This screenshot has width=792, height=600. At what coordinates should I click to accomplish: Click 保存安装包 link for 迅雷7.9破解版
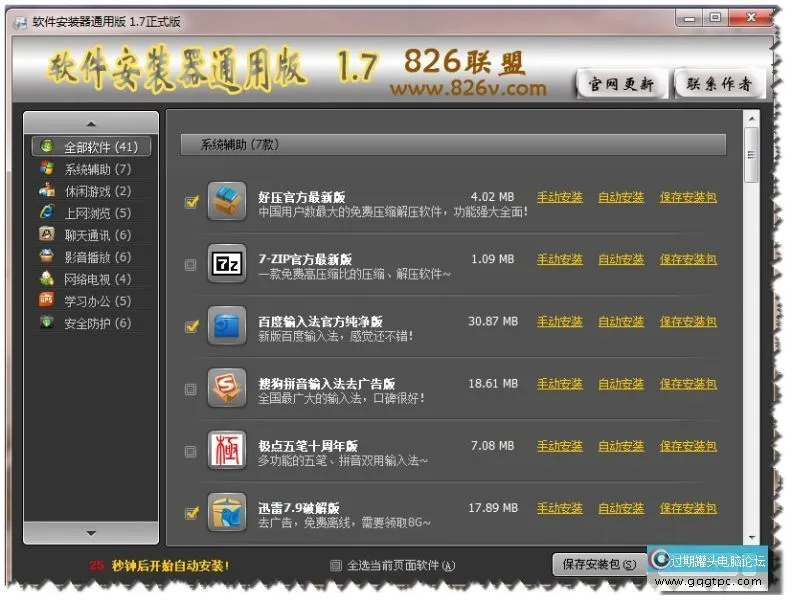point(688,508)
